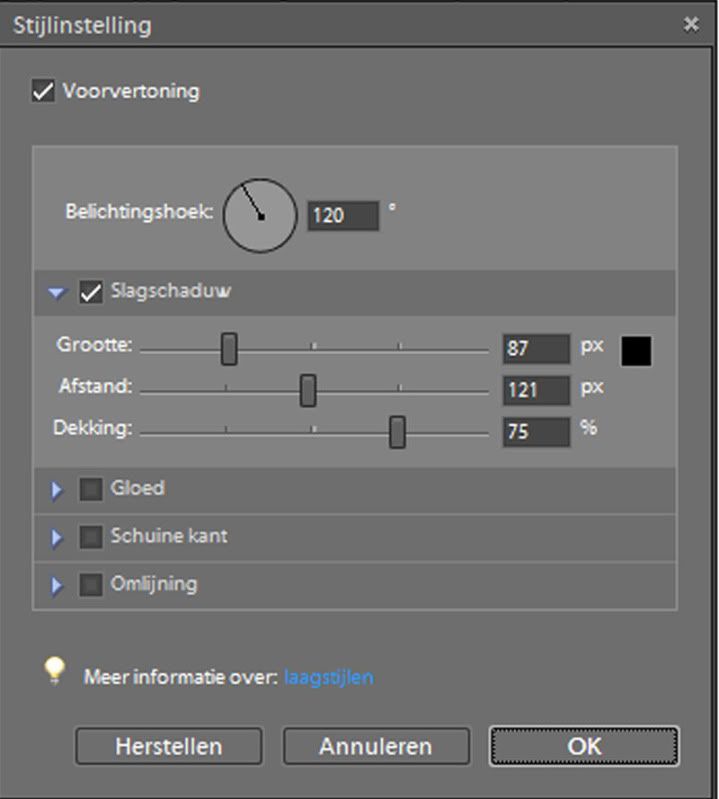Expand the Schuine kant section arrow
This screenshot has height=799, width=719.
click(57, 538)
